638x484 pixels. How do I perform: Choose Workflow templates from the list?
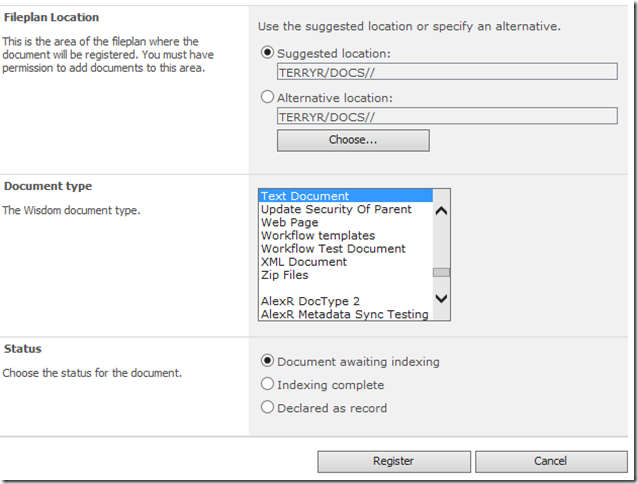(318, 235)
